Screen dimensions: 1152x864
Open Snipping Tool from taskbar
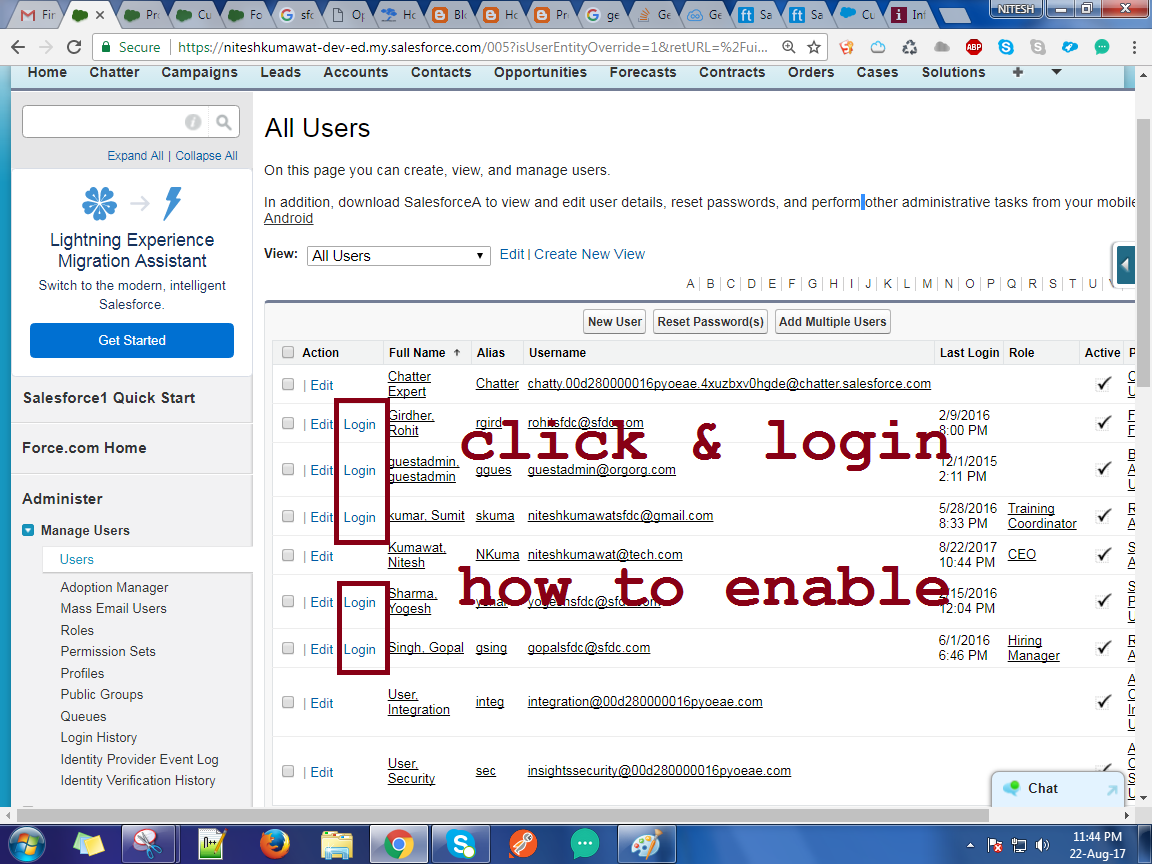[149, 844]
